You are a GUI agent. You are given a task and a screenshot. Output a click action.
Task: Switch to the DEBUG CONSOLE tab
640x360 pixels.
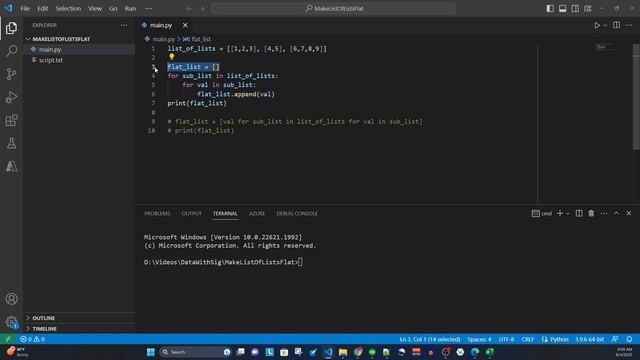pyautogui.click(x=297, y=213)
